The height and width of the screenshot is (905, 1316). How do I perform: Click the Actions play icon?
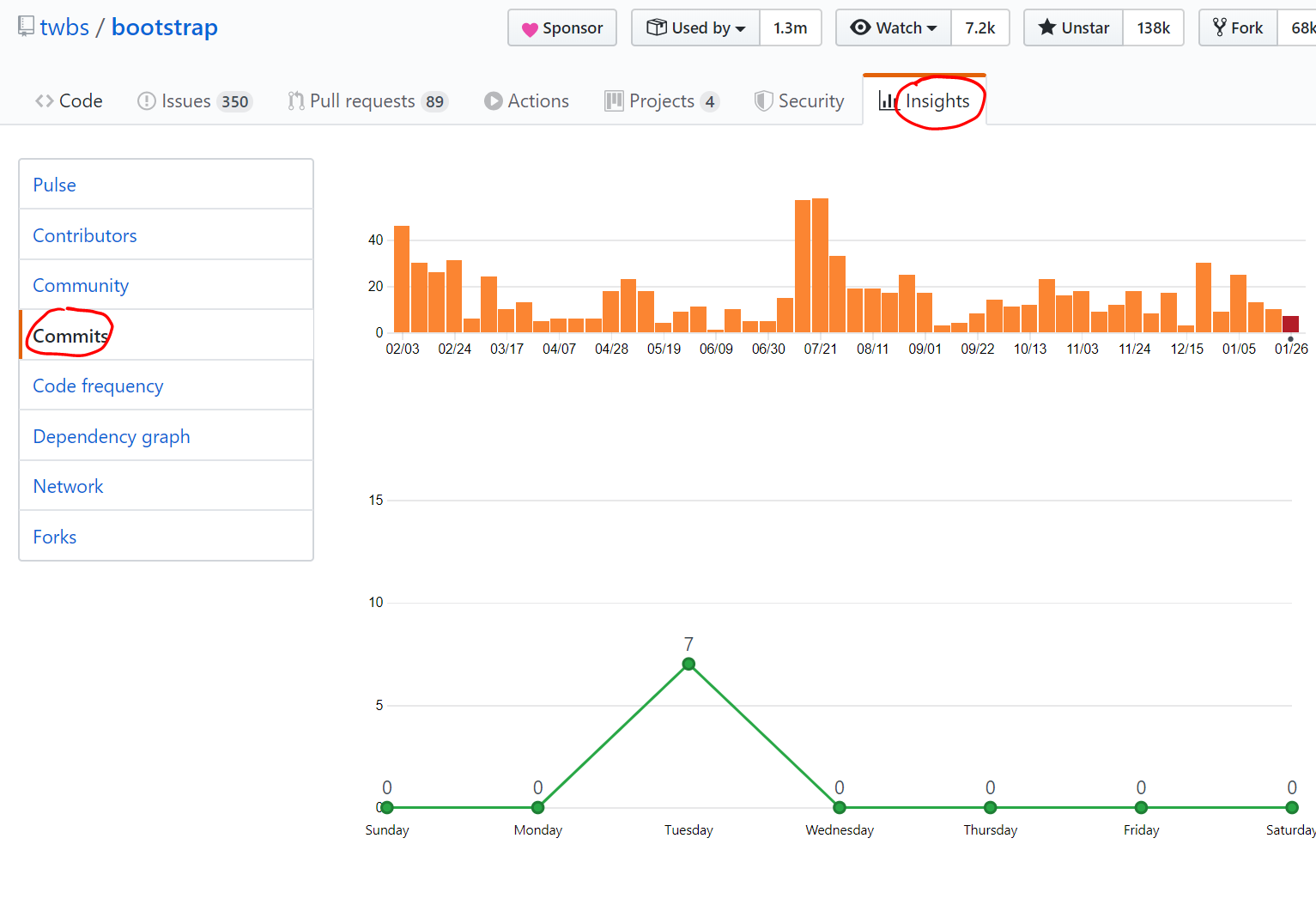click(x=494, y=101)
